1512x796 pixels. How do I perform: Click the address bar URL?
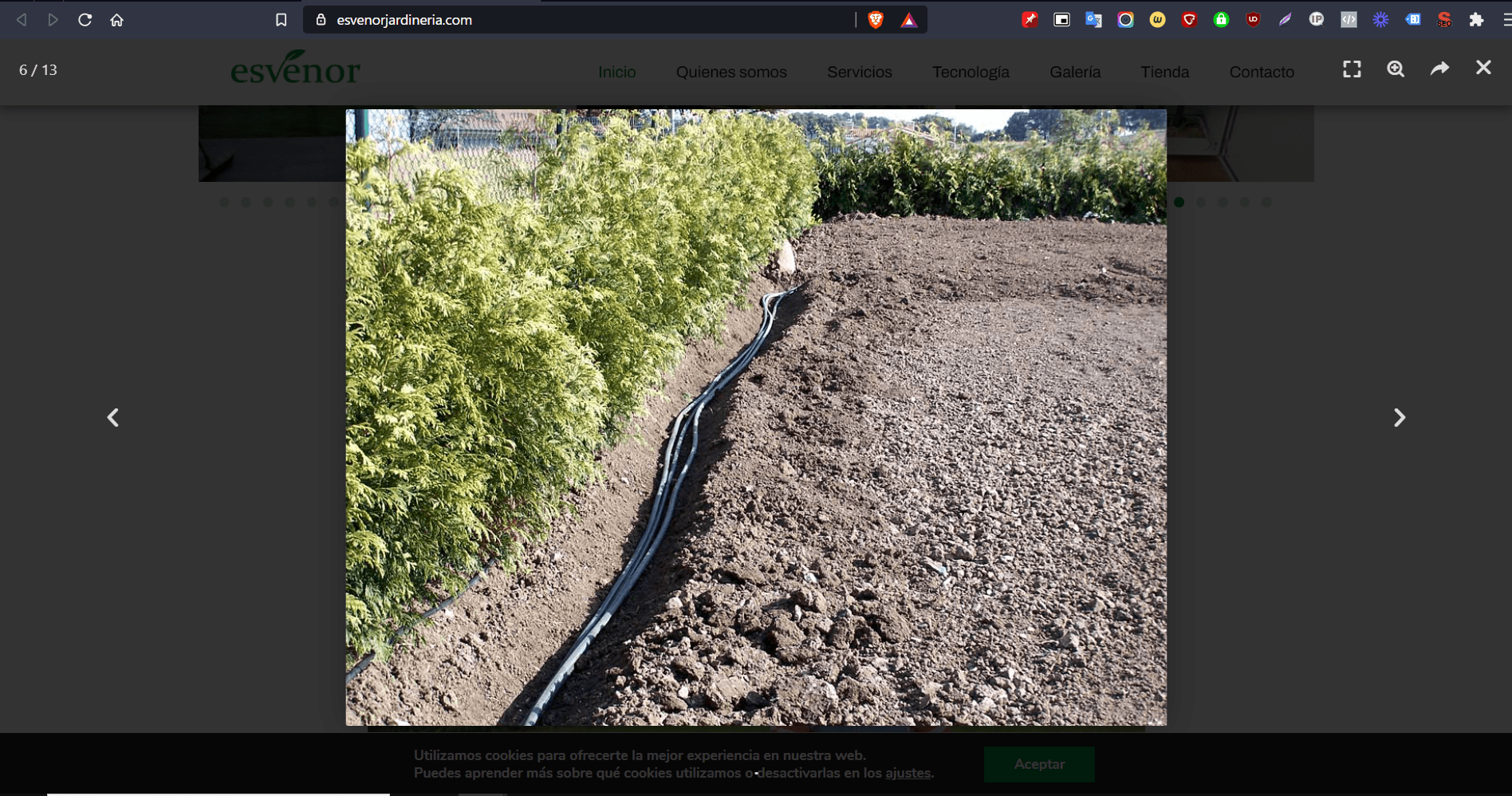point(404,20)
